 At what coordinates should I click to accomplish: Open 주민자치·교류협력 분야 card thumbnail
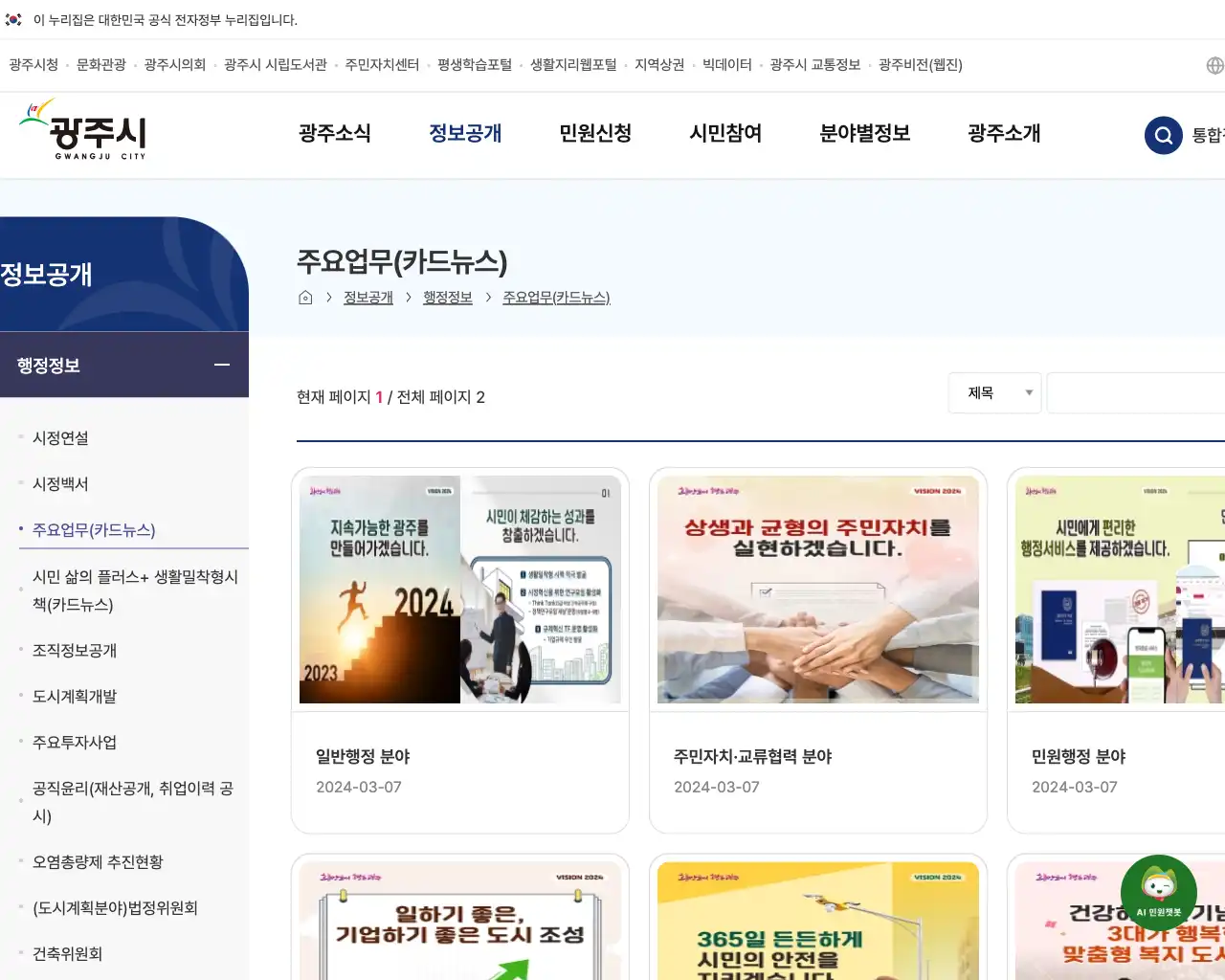818,590
